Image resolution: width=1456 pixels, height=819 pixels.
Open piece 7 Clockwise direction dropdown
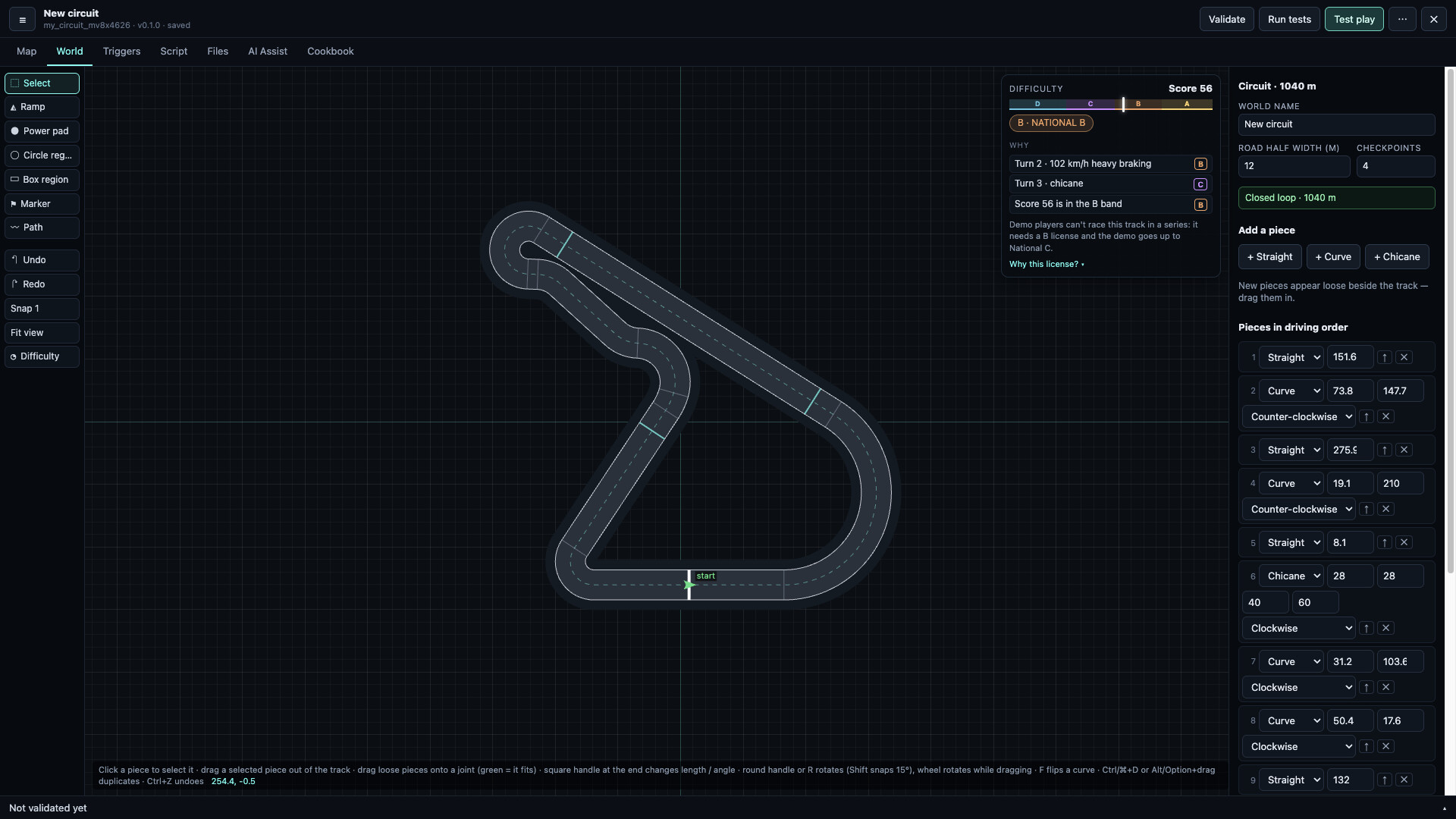[1299, 687]
